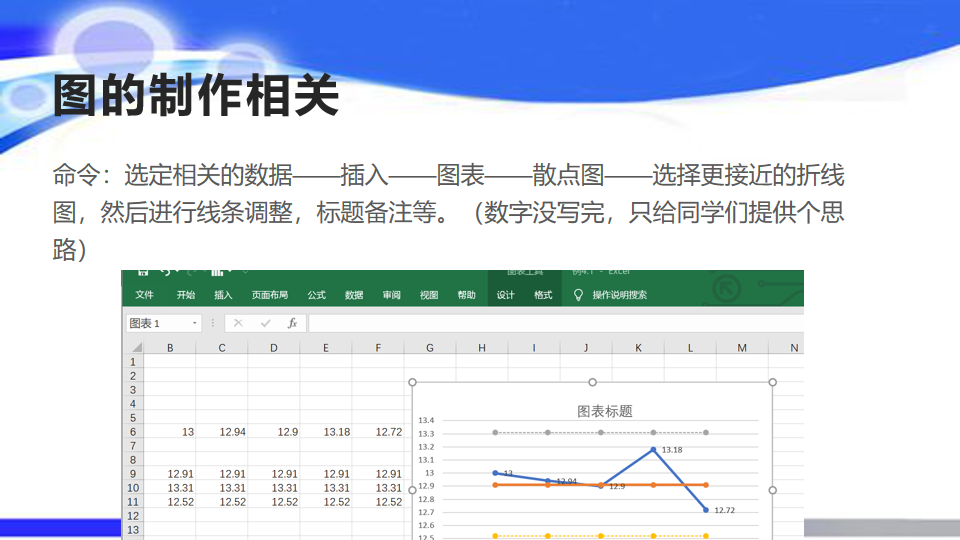
Task: Click the 12.72 data label on chart
Action: tap(724, 510)
